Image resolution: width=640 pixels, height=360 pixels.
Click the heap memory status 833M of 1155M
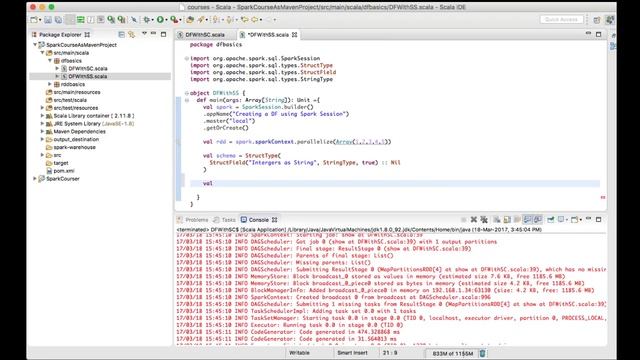[x=452, y=353]
